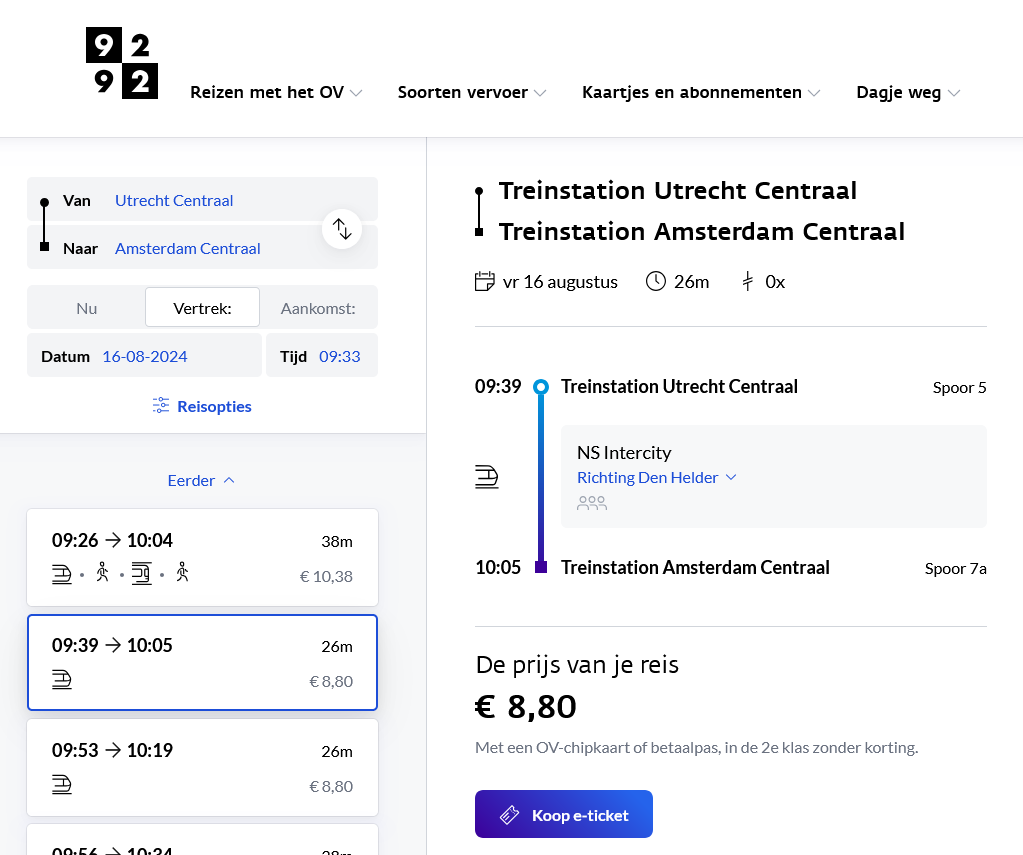Viewport: 1023px width, 855px height.
Task: Click the Koop e-ticket button
Action: (x=564, y=815)
